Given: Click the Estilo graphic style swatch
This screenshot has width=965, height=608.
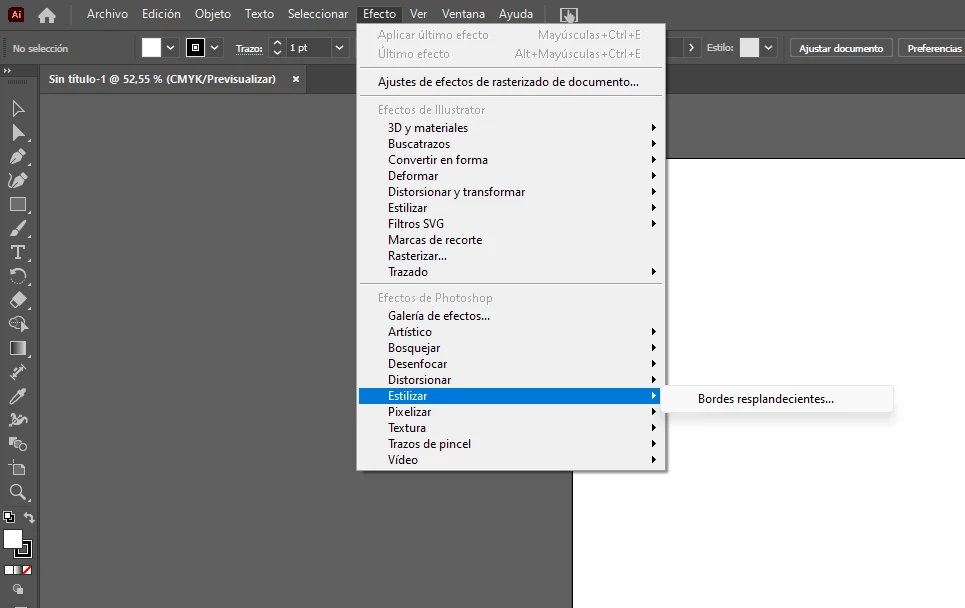Looking at the screenshot, I should coord(749,47).
